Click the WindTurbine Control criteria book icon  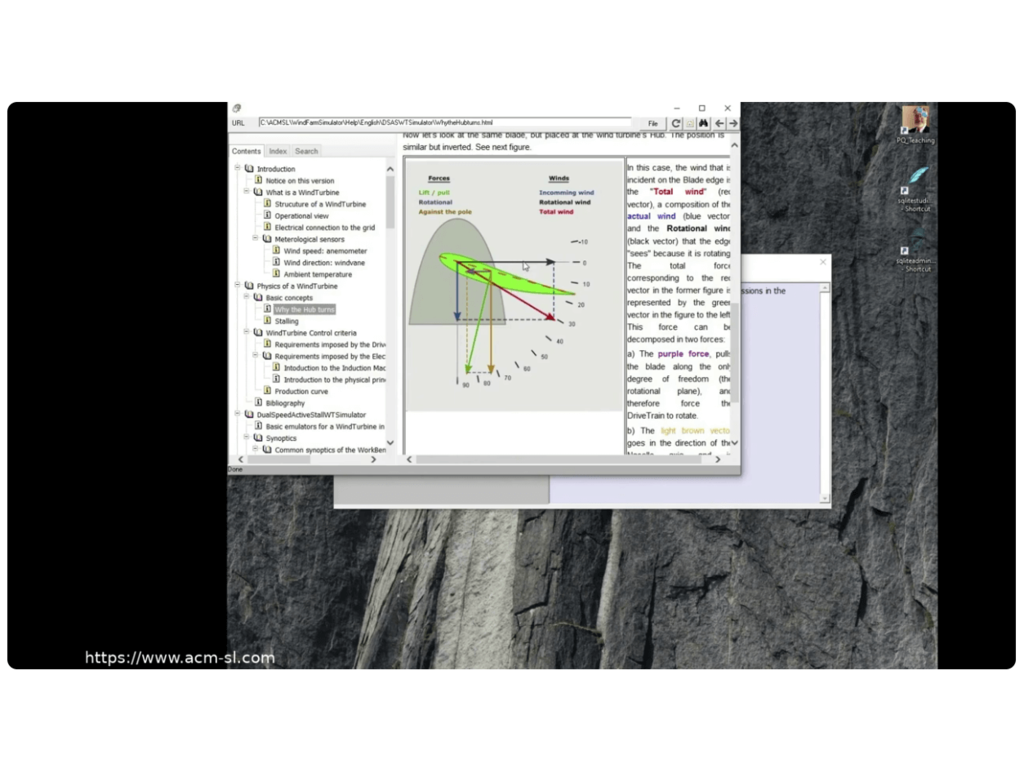click(258, 332)
